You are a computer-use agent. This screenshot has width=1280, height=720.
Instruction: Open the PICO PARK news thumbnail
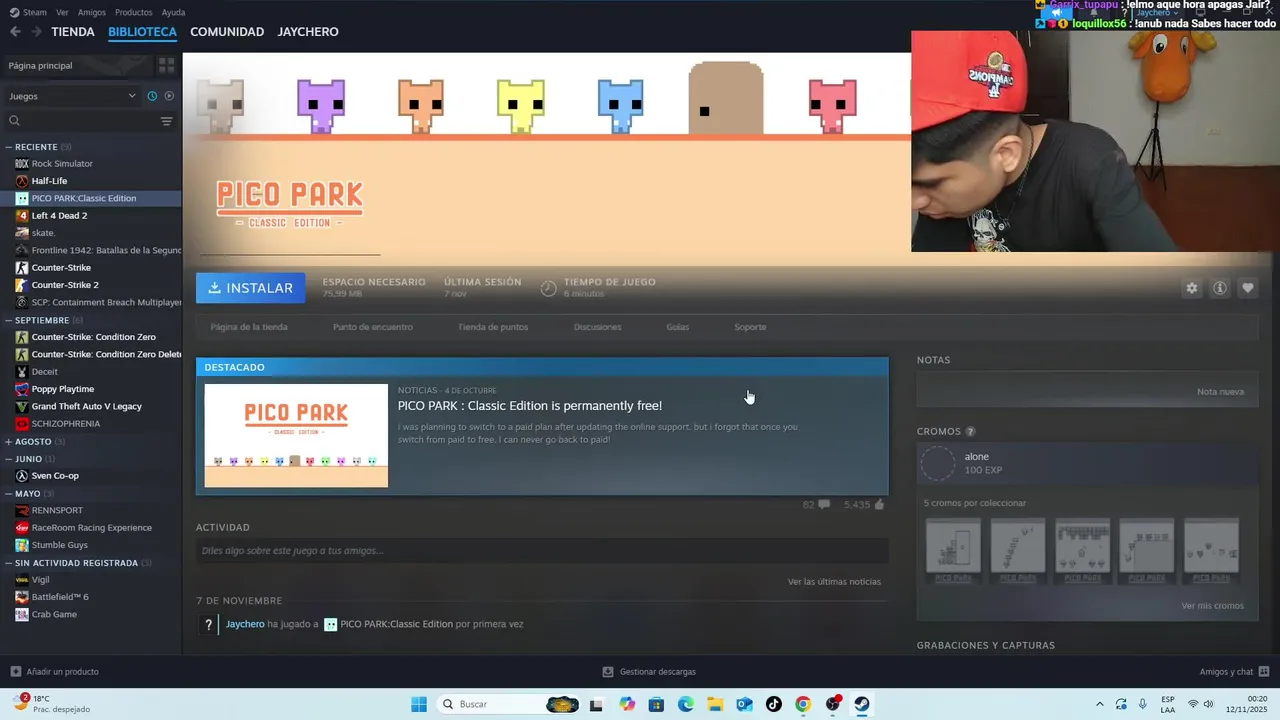296,436
